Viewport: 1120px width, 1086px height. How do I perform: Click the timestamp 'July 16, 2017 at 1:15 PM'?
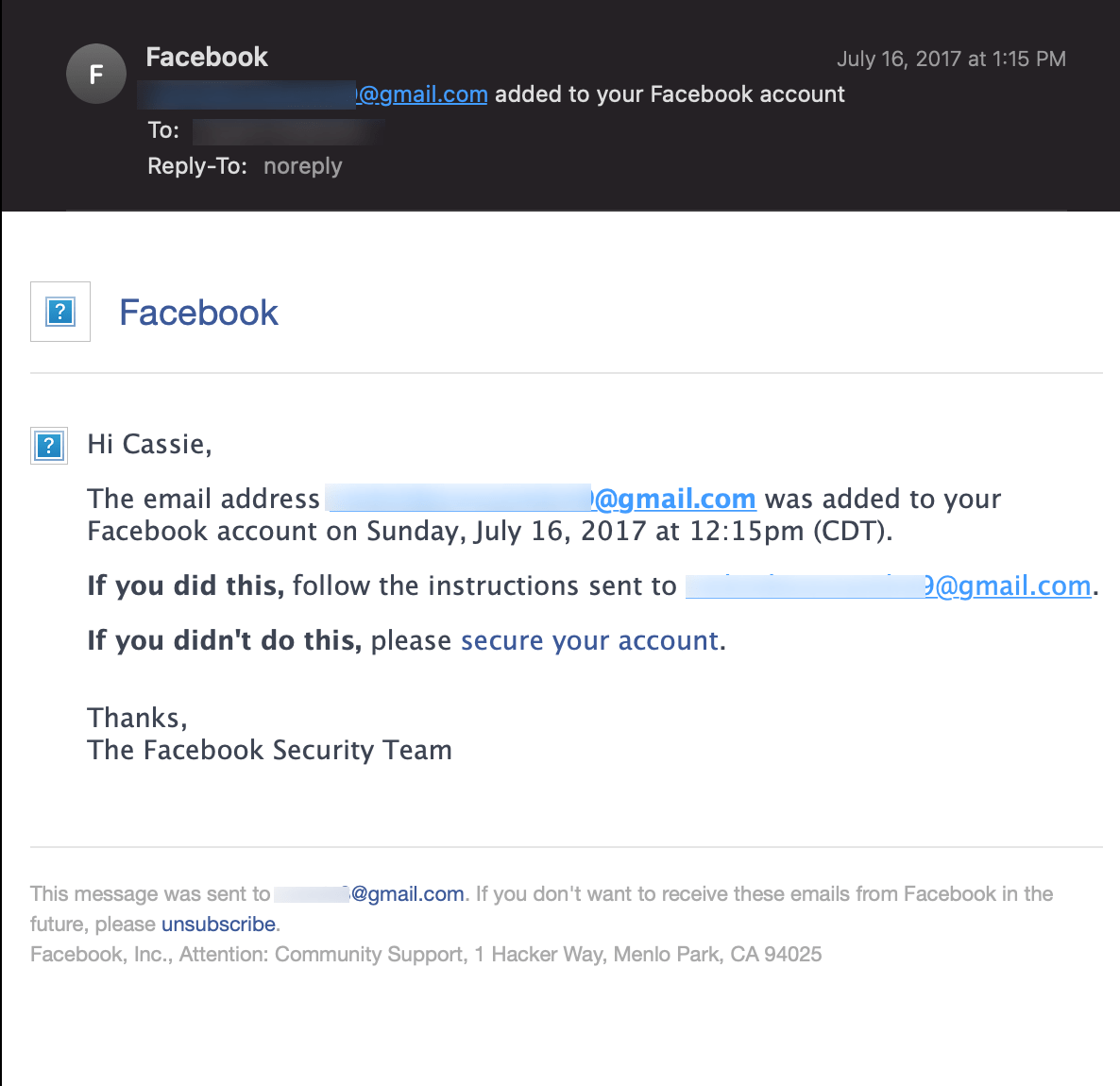point(950,59)
